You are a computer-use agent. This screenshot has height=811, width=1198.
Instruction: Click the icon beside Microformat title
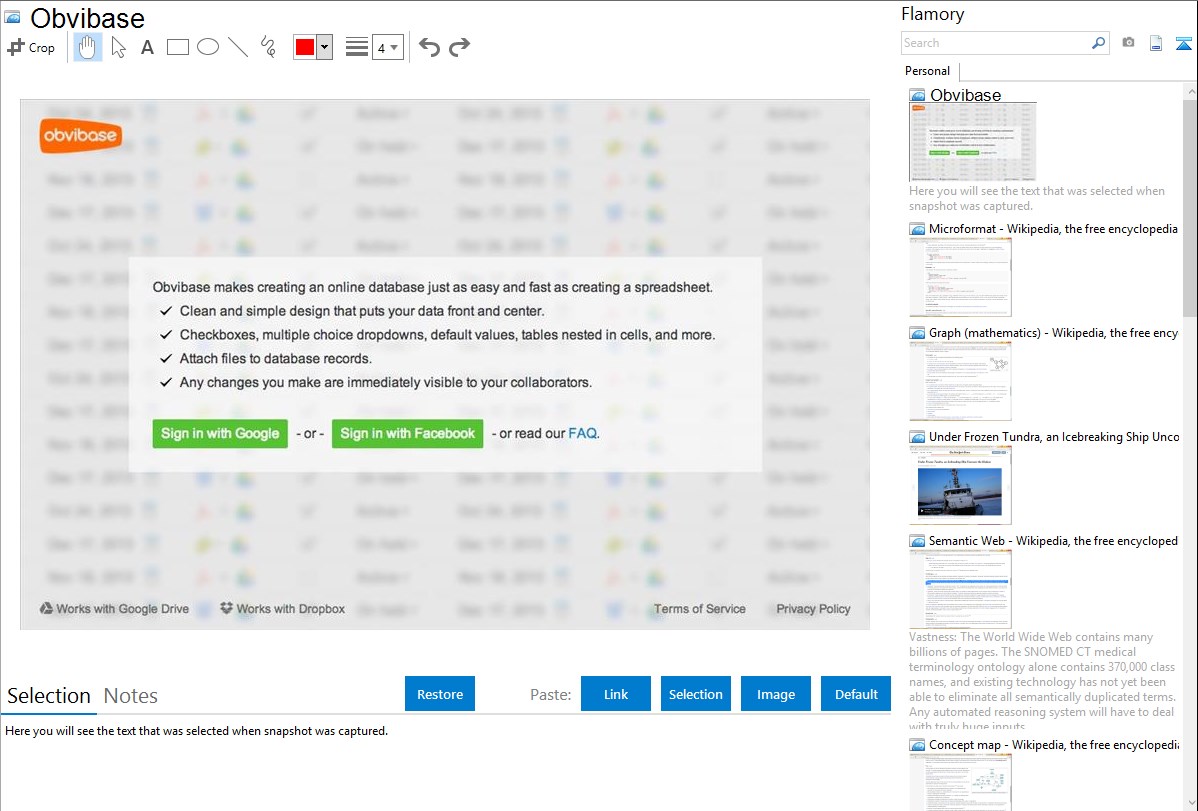pyautogui.click(x=917, y=229)
